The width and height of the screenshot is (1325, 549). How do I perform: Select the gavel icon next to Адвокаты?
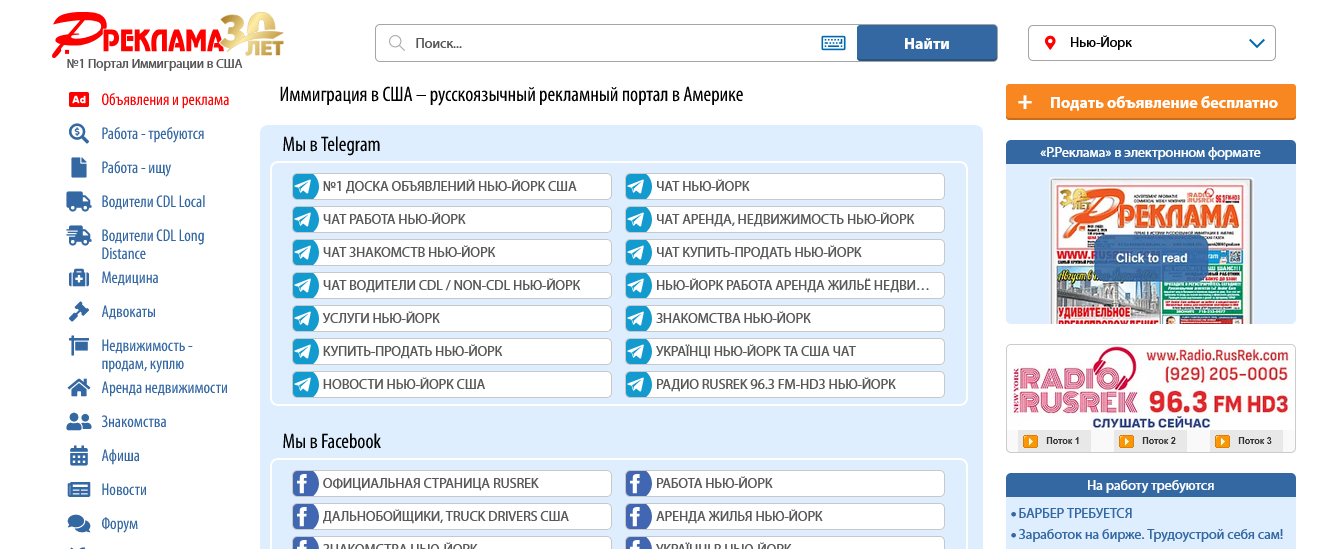[79, 312]
